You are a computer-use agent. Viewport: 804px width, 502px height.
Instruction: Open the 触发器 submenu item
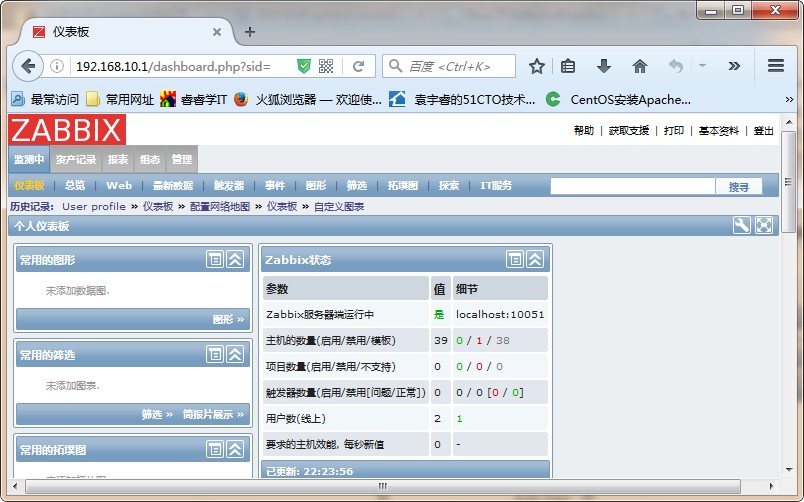[229, 185]
